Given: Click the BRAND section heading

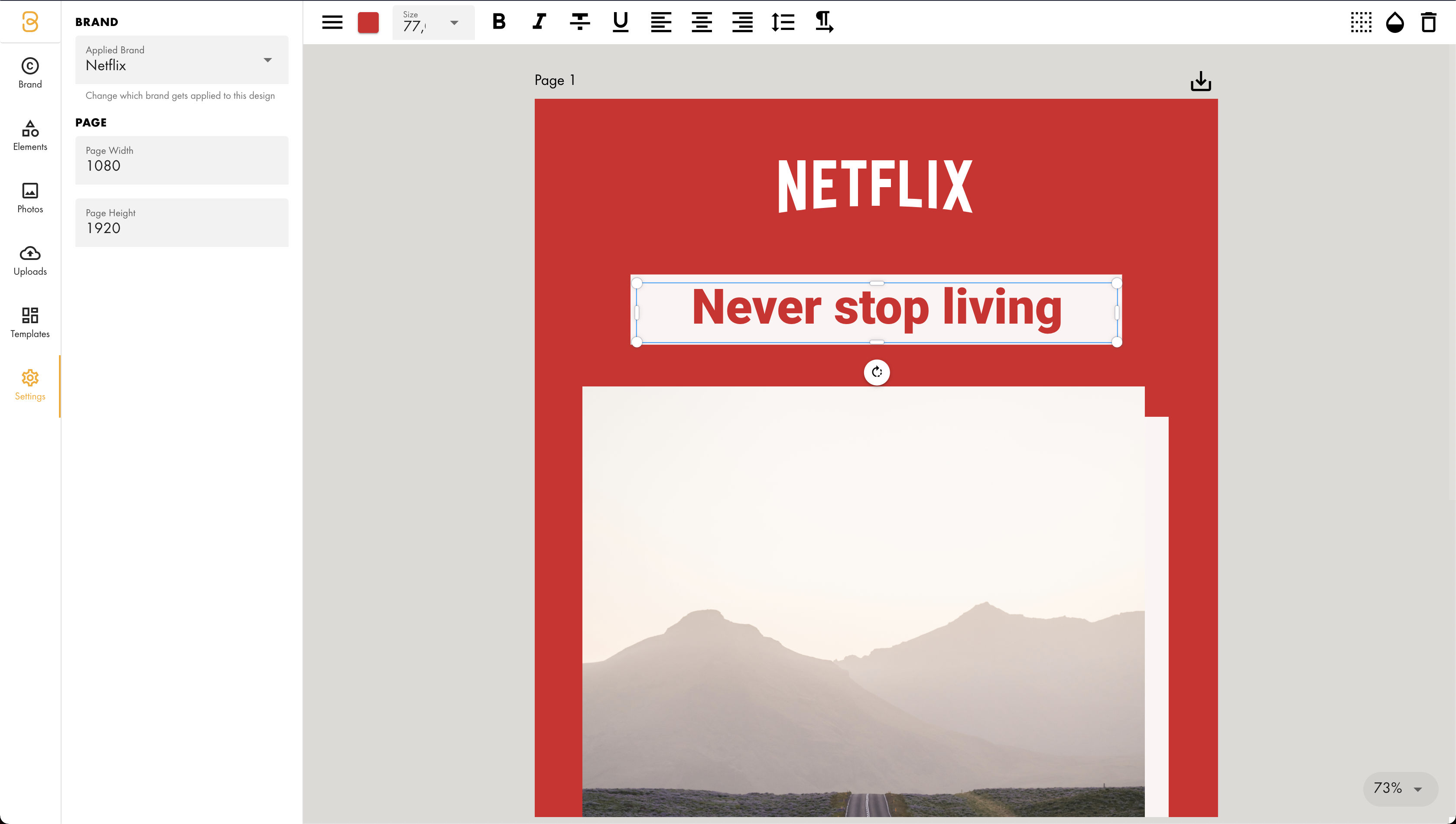Looking at the screenshot, I should point(97,22).
